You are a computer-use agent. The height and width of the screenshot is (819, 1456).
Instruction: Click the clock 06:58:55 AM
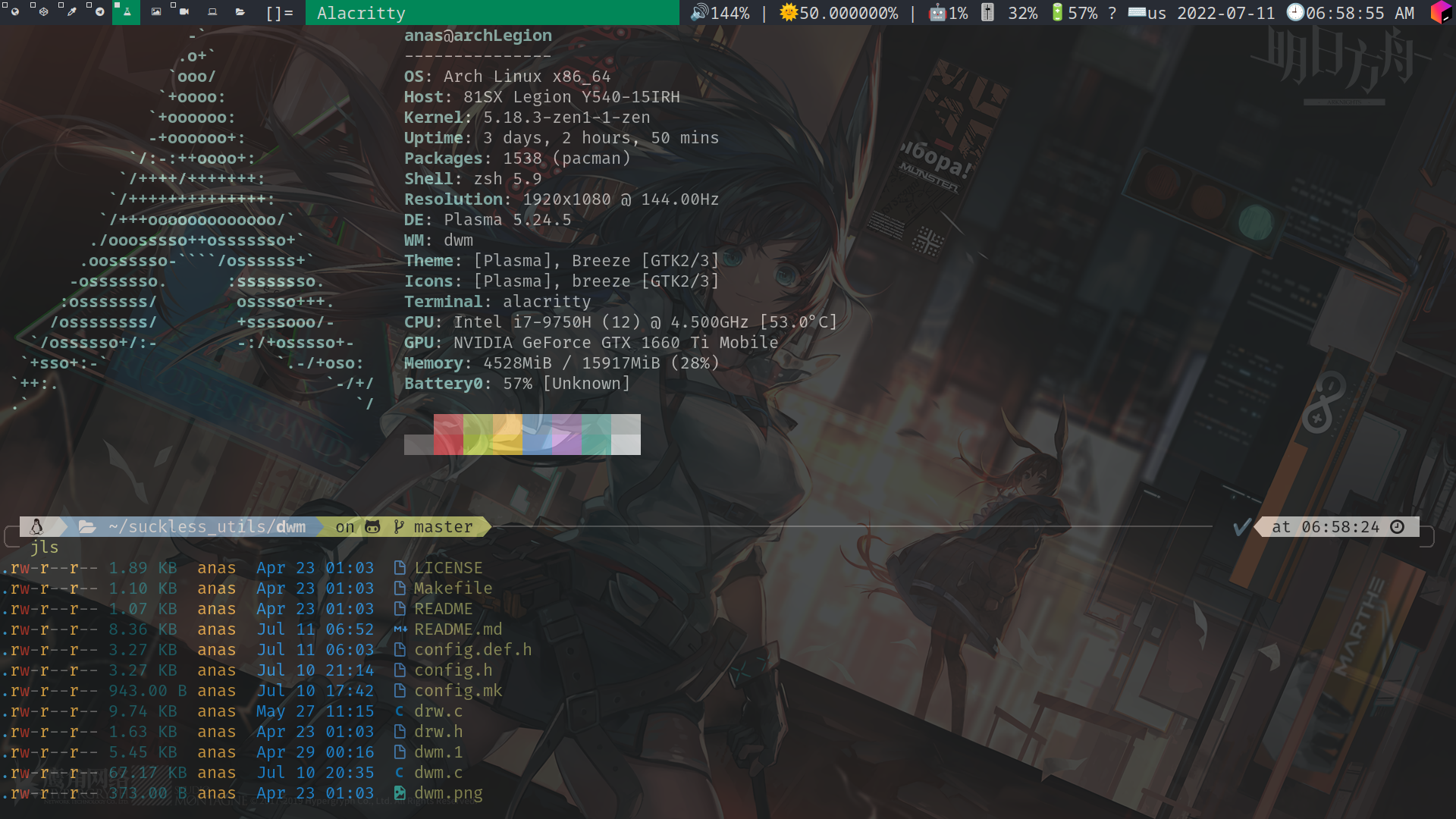(1351, 13)
